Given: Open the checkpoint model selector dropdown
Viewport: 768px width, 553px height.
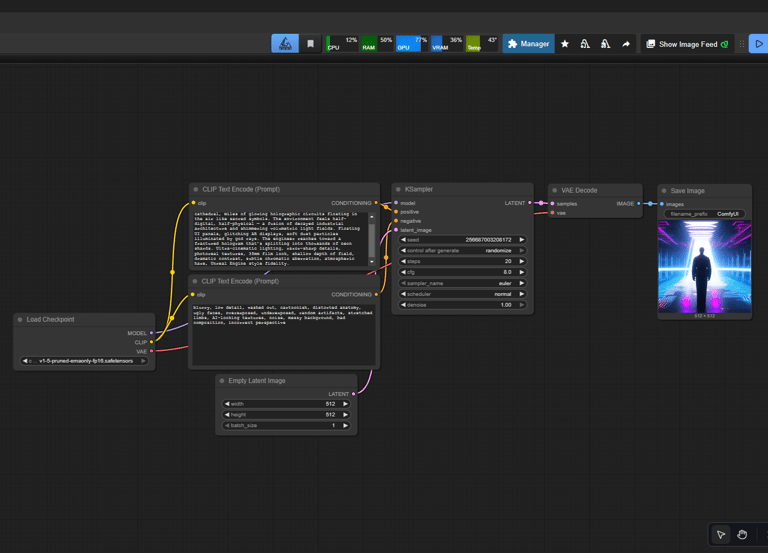Looking at the screenshot, I should click(x=85, y=361).
